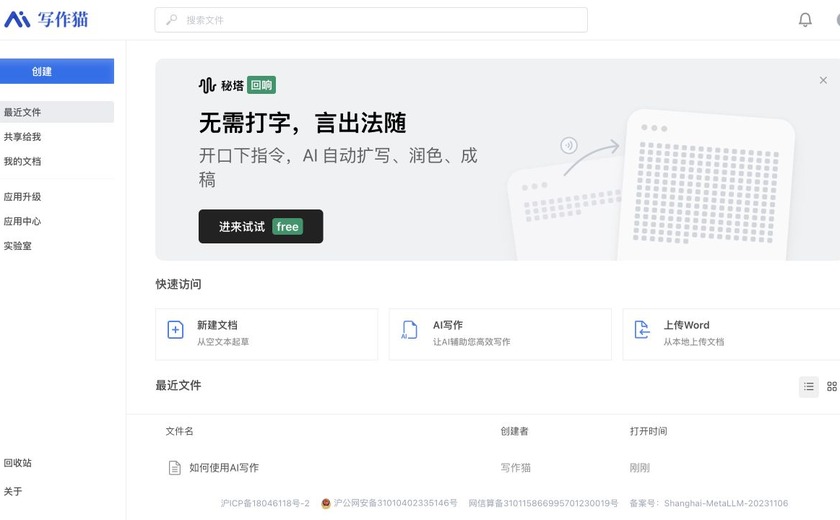
Task: Select 最近文件 in sidebar
Action: point(57,112)
